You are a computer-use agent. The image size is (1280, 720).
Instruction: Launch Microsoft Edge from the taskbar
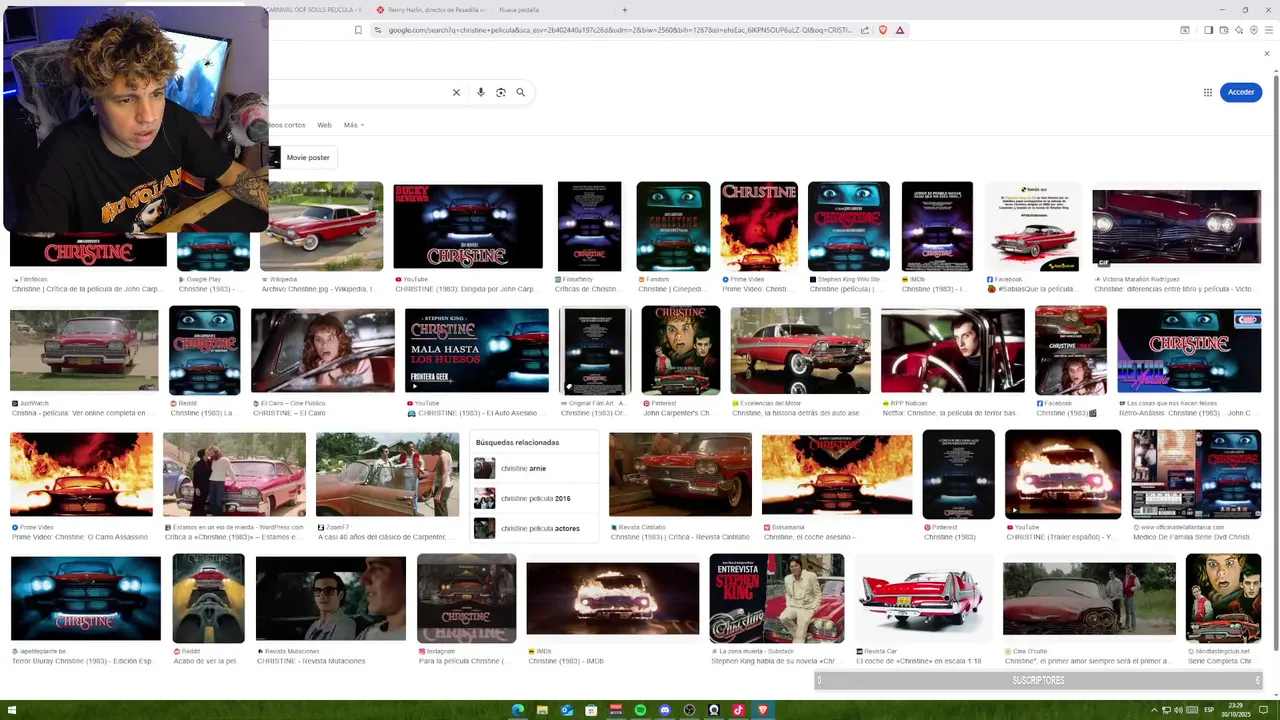pyautogui.click(x=518, y=710)
